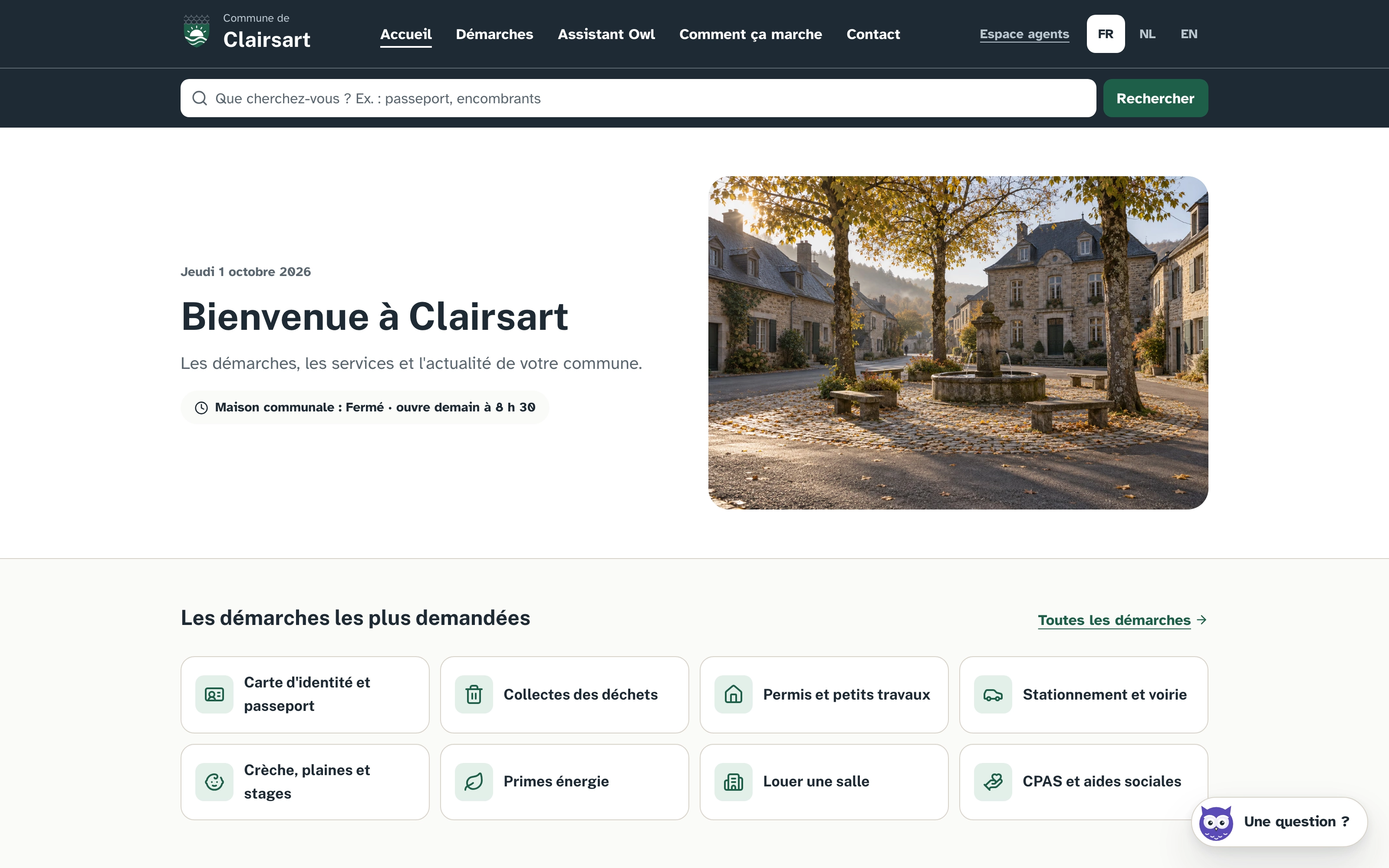Click the clock icon beside Maison communale
This screenshot has width=1389, height=868.
coord(201,408)
